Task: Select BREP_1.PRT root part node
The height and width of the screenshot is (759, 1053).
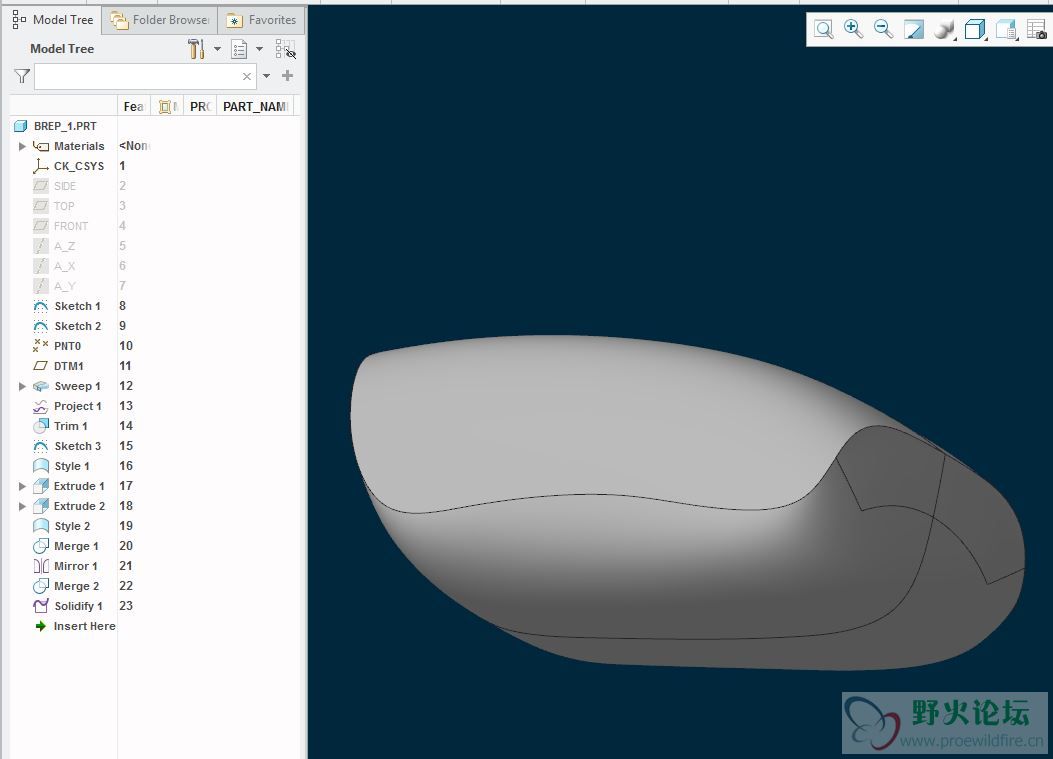Action: click(x=64, y=126)
